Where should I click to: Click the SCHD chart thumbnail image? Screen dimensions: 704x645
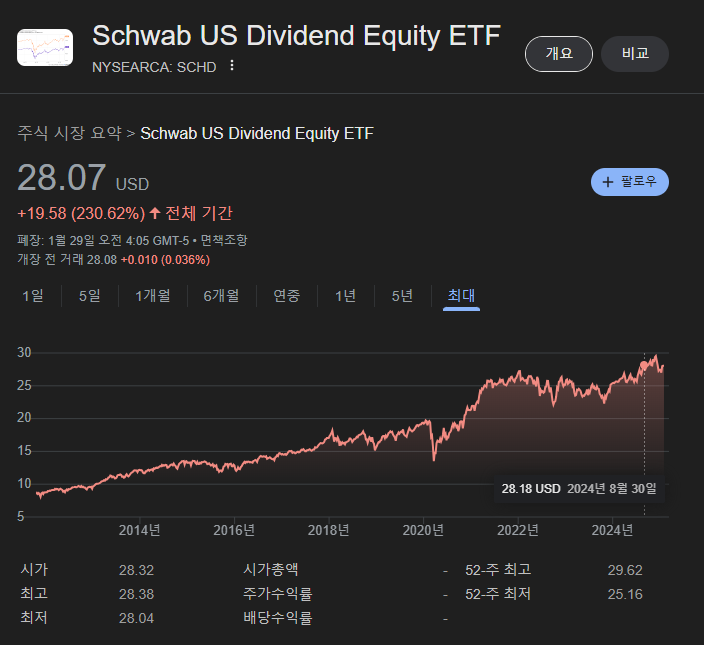pyautogui.click(x=45, y=48)
